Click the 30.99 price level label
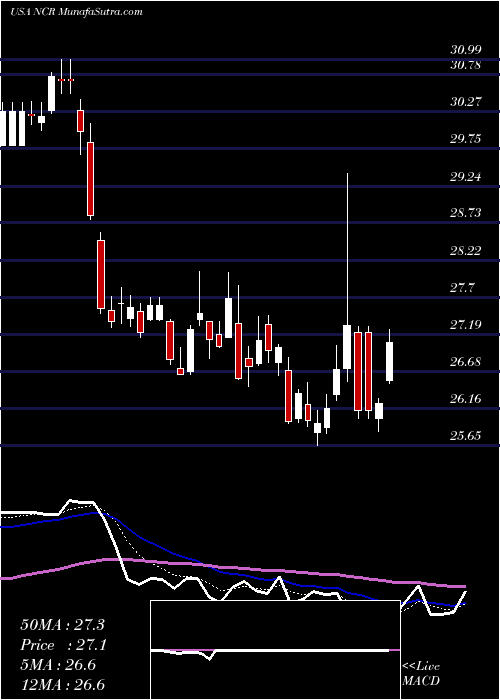 click(466, 50)
